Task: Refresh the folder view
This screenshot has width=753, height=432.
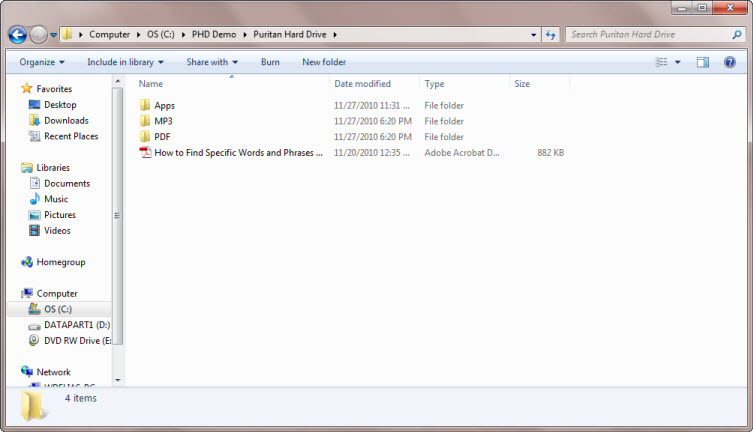Action: click(550, 35)
